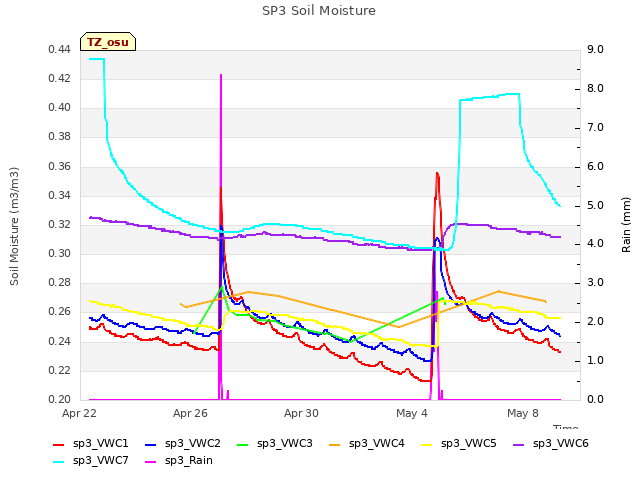Click the Rain (mm) axis label
640x480 pixels.
[x=626, y=225]
